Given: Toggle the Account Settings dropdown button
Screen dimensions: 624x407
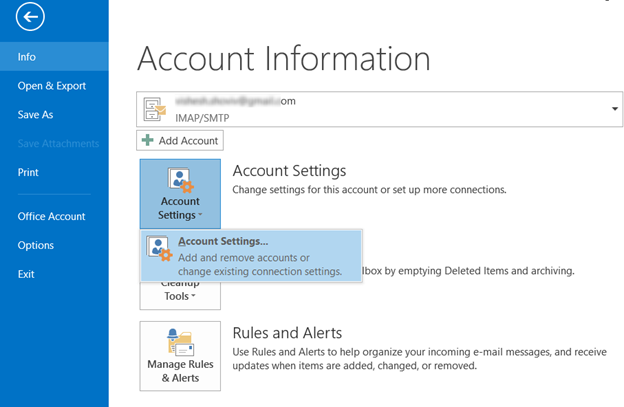Looking at the screenshot, I should pos(180,194).
